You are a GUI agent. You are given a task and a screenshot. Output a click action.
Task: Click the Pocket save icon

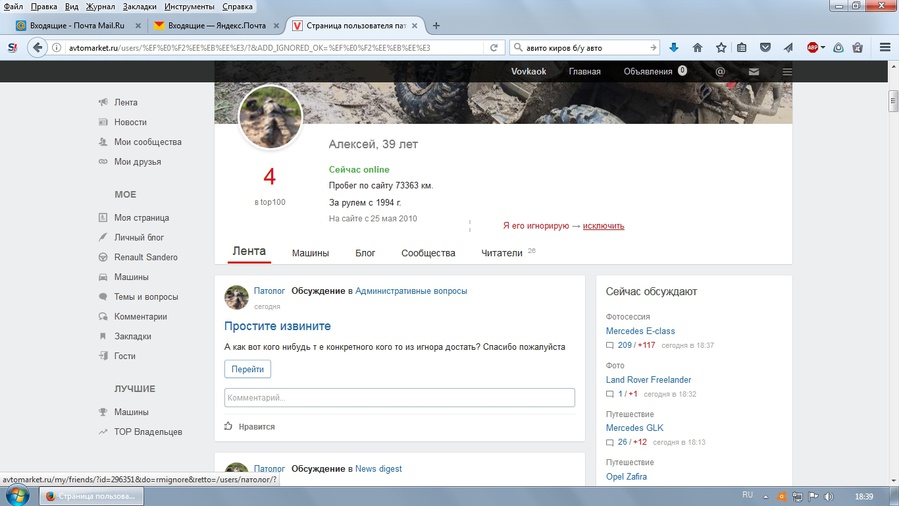pos(765,48)
